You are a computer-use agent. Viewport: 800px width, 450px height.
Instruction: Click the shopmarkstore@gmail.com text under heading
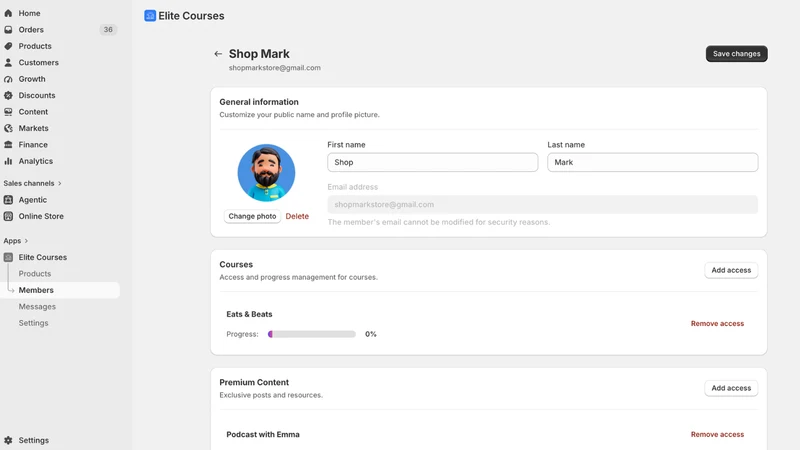click(x=274, y=68)
